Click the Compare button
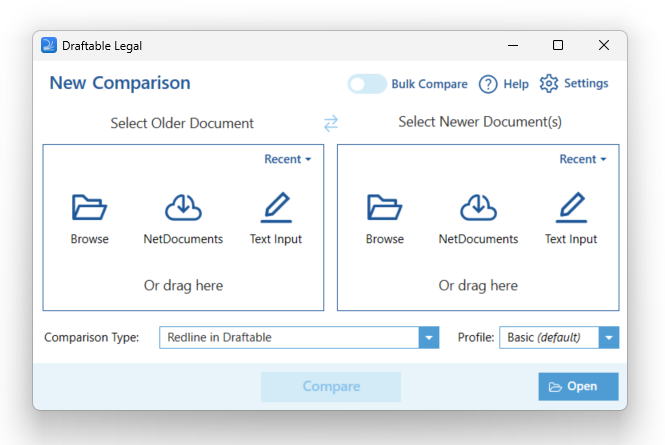 [x=331, y=386]
